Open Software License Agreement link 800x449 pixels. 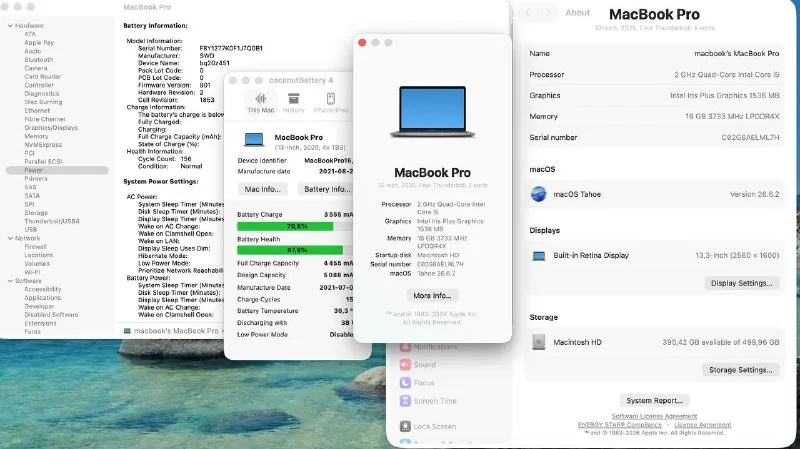click(x=654, y=416)
